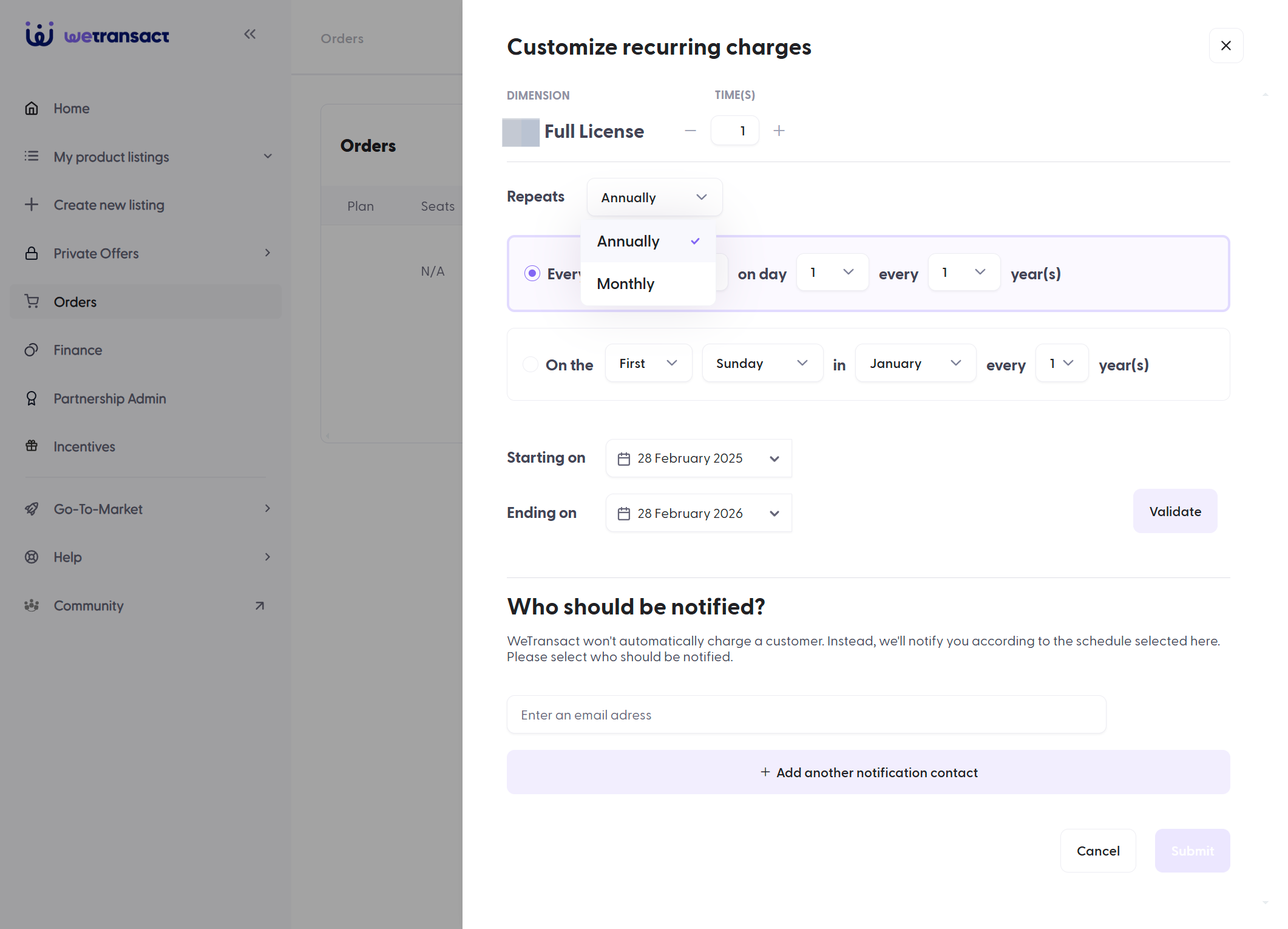The width and height of the screenshot is (1288, 929).
Task: Choose Annually from the Repeats list
Action: 648,241
